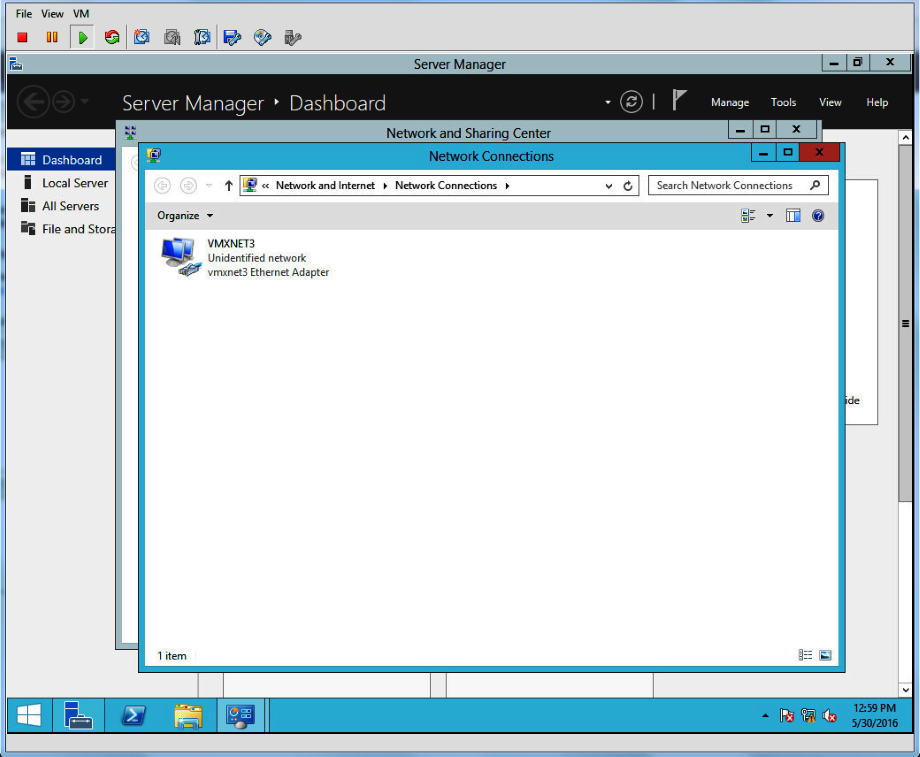Toggle the preview pane in Network Connections

coord(793,215)
